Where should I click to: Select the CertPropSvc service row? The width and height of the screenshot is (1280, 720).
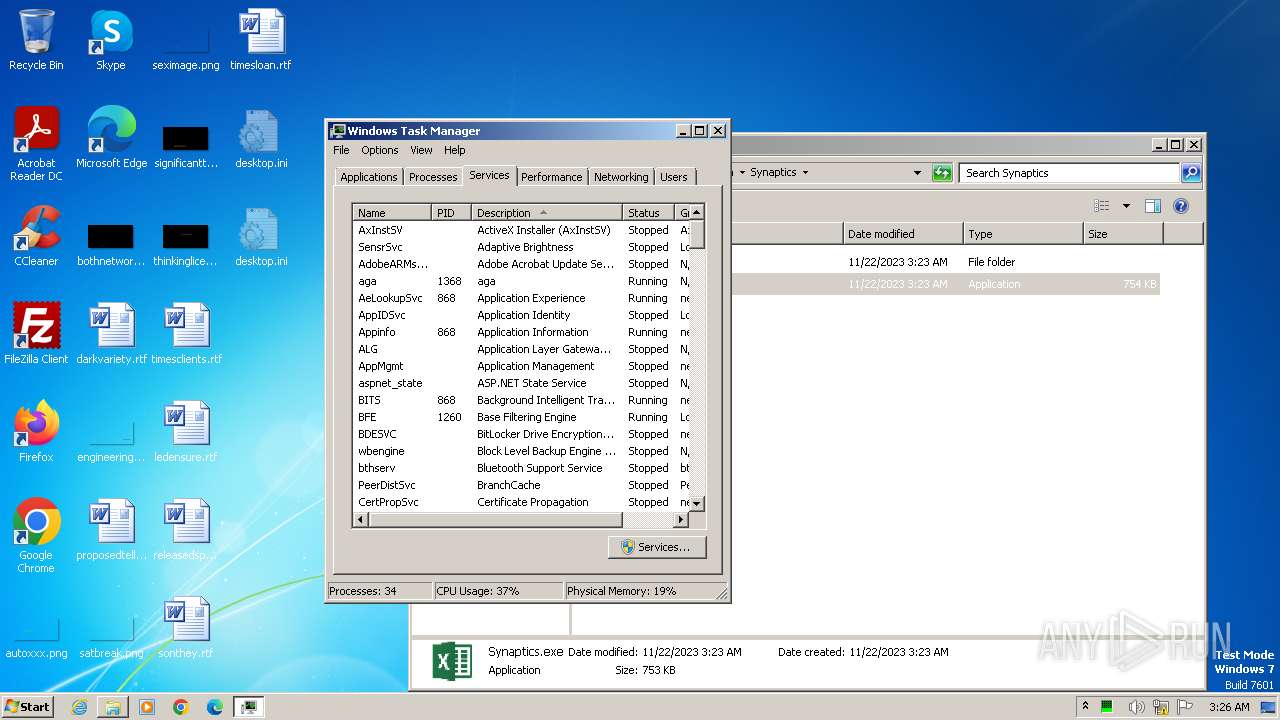[x=521, y=502]
